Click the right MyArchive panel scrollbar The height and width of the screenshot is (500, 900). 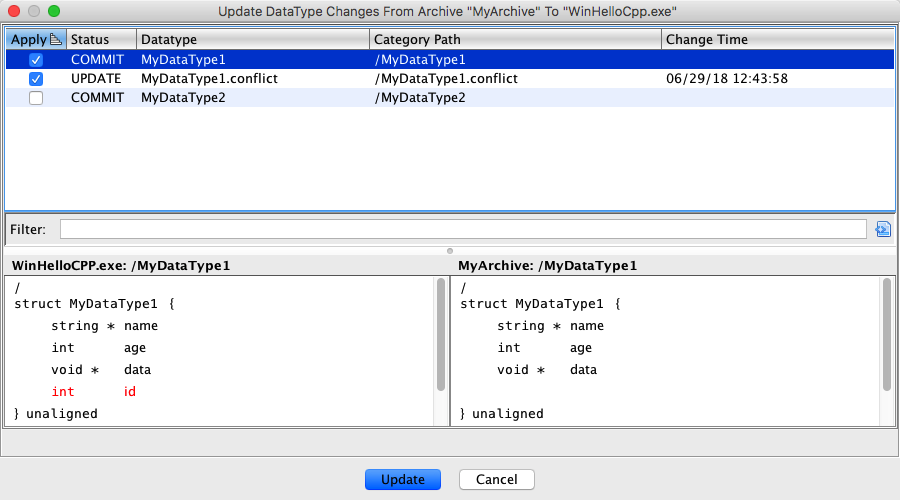point(886,335)
